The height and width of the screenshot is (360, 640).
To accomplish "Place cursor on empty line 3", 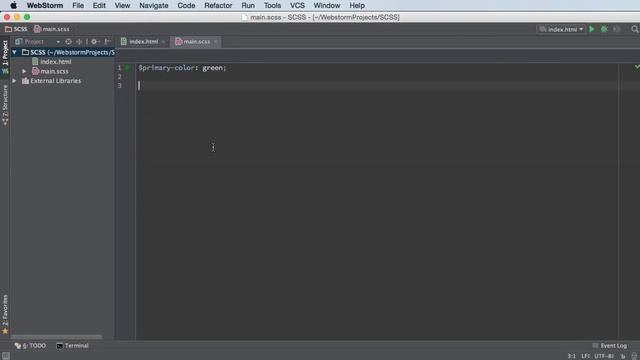I will click(378, 86).
